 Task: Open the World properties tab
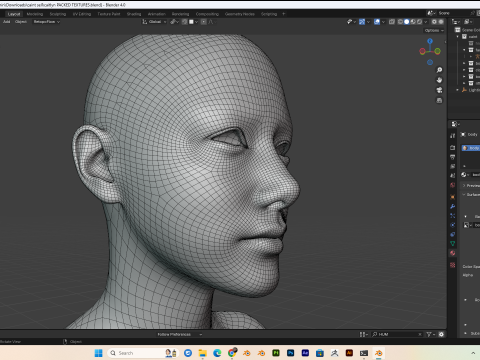[x=452, y=185]
